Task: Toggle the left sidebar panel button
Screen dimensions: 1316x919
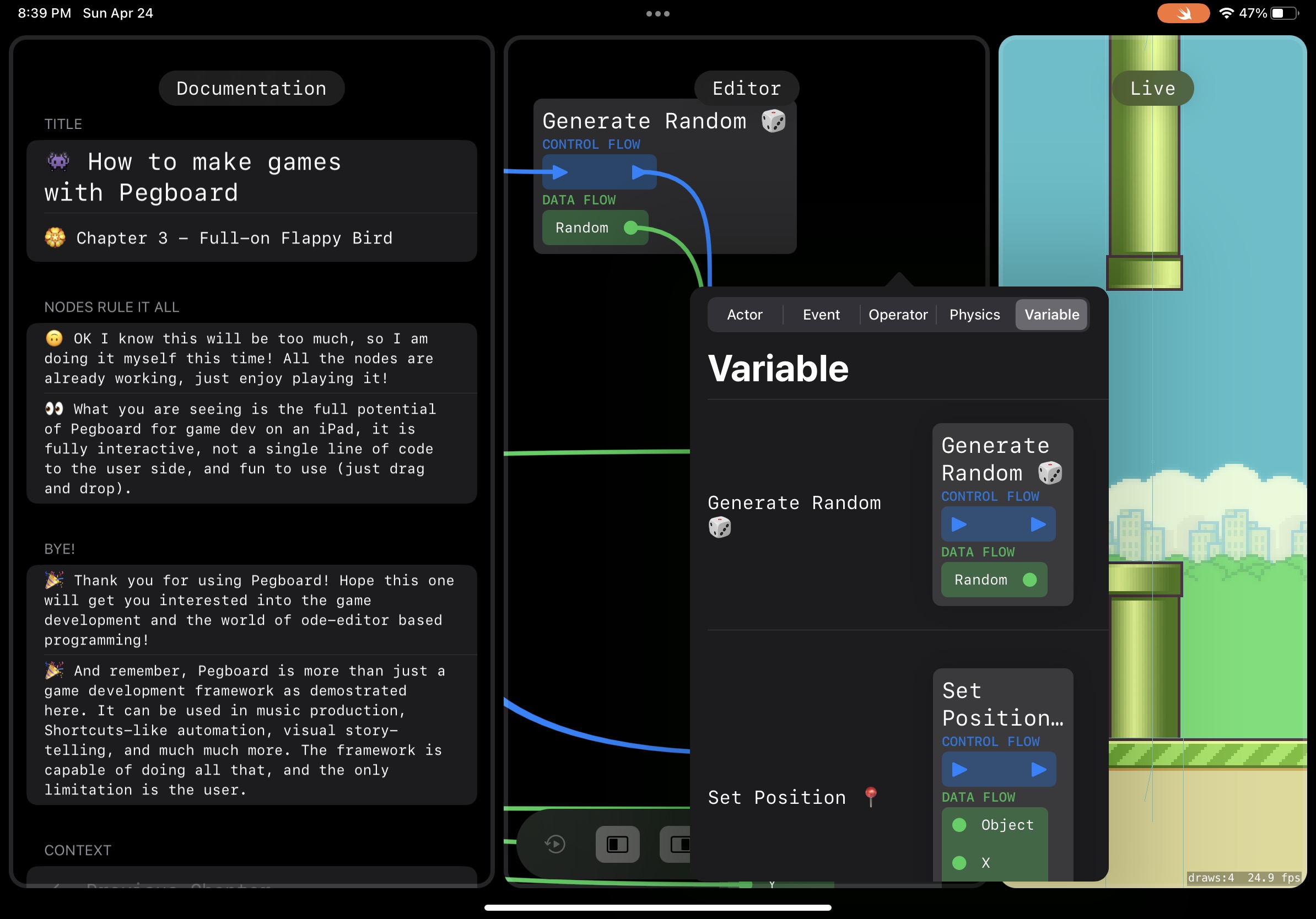Action: 617,844
